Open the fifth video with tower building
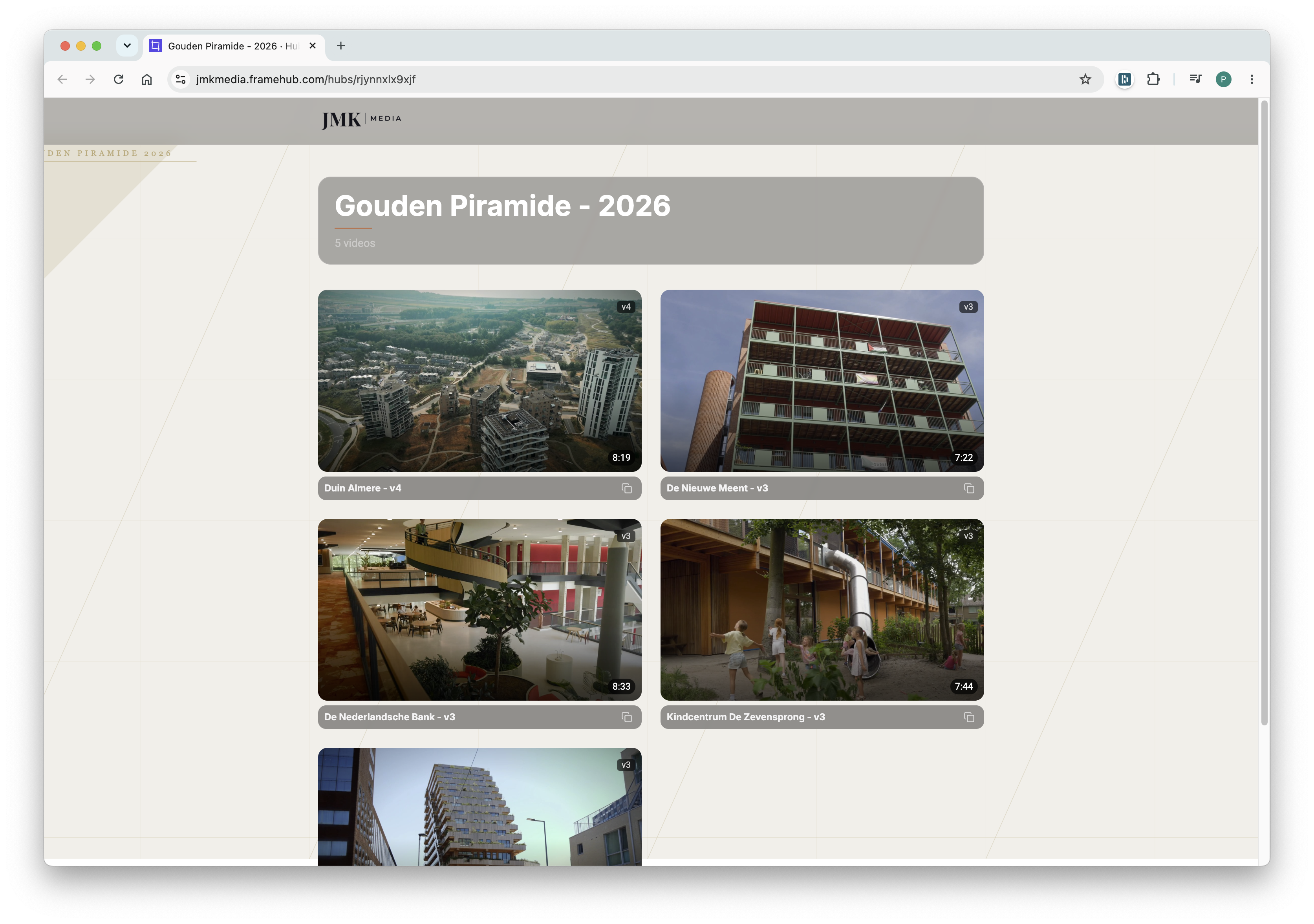1314x924 pixels. coord(479,806)
